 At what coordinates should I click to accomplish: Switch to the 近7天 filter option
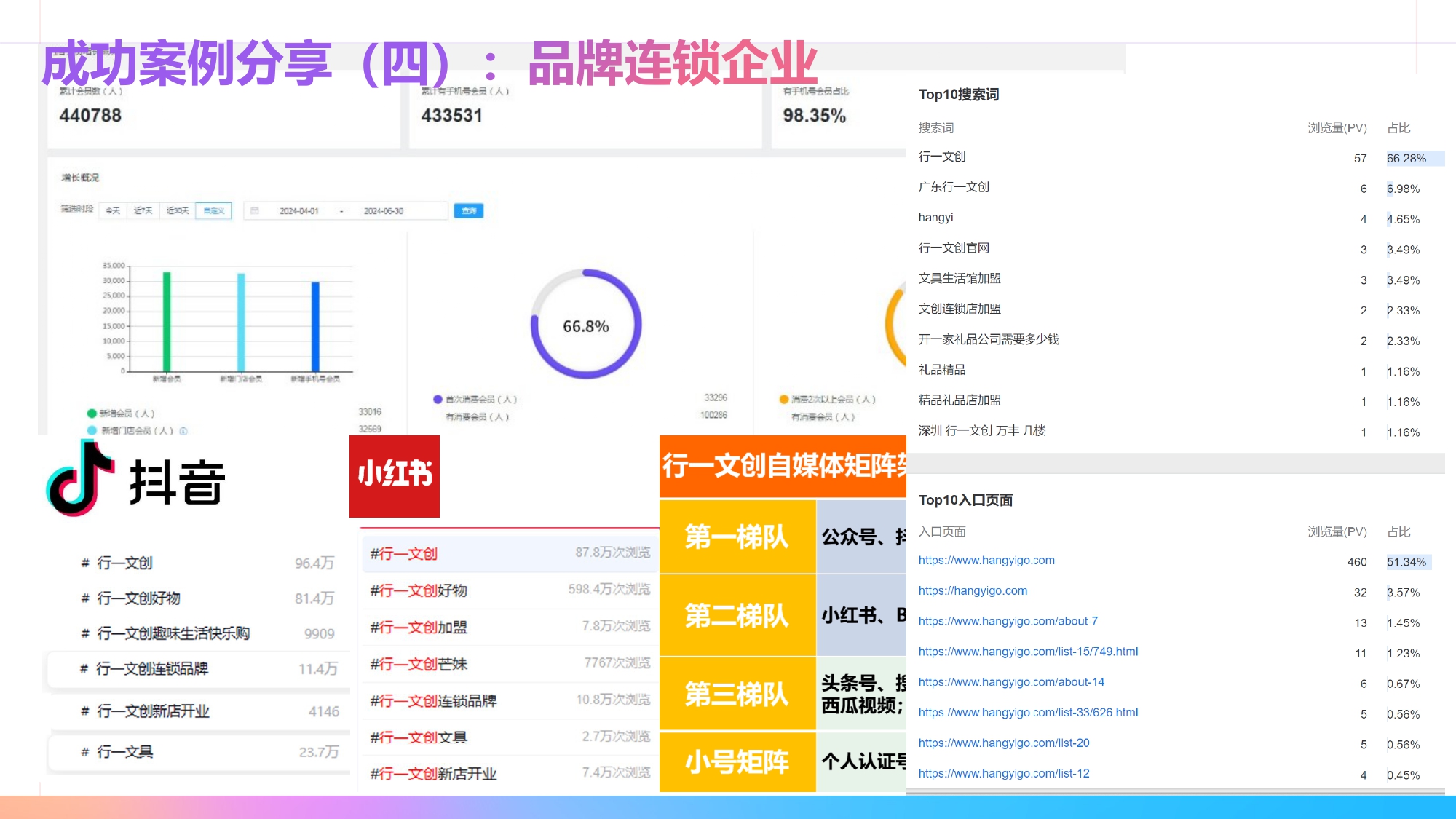tap(143, 210)
